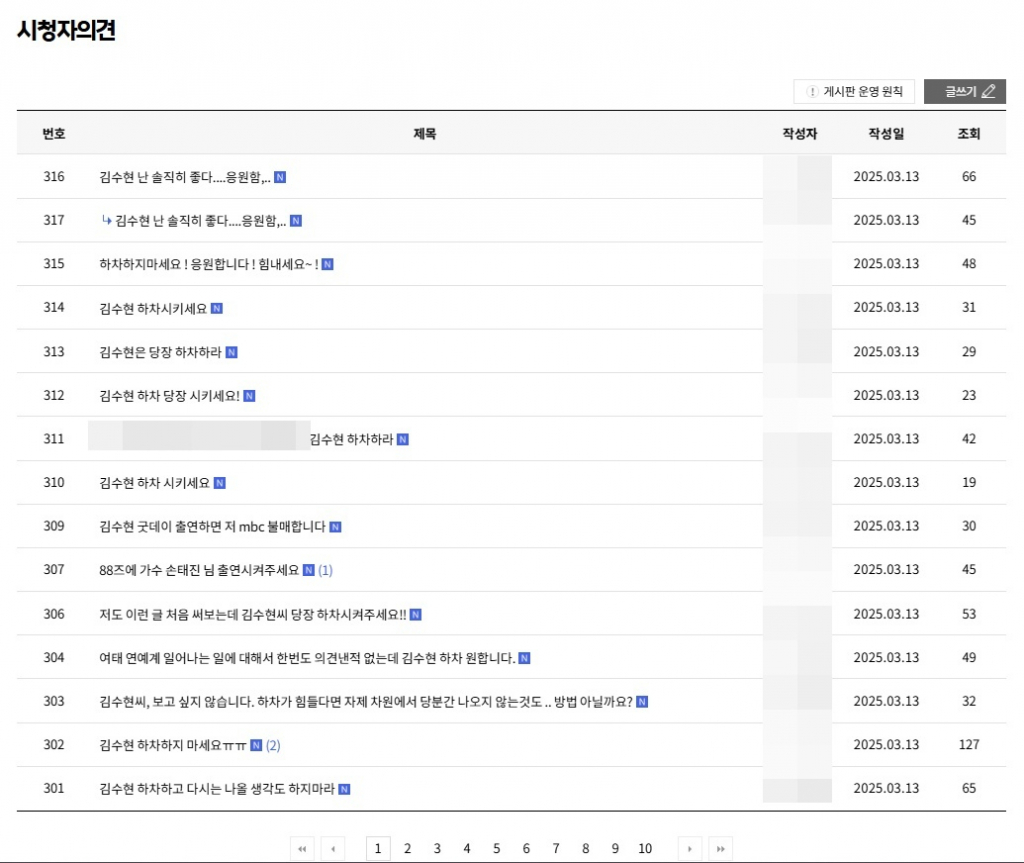
Task: Click the new badge on post 301
Action: [x=344, y=789]
